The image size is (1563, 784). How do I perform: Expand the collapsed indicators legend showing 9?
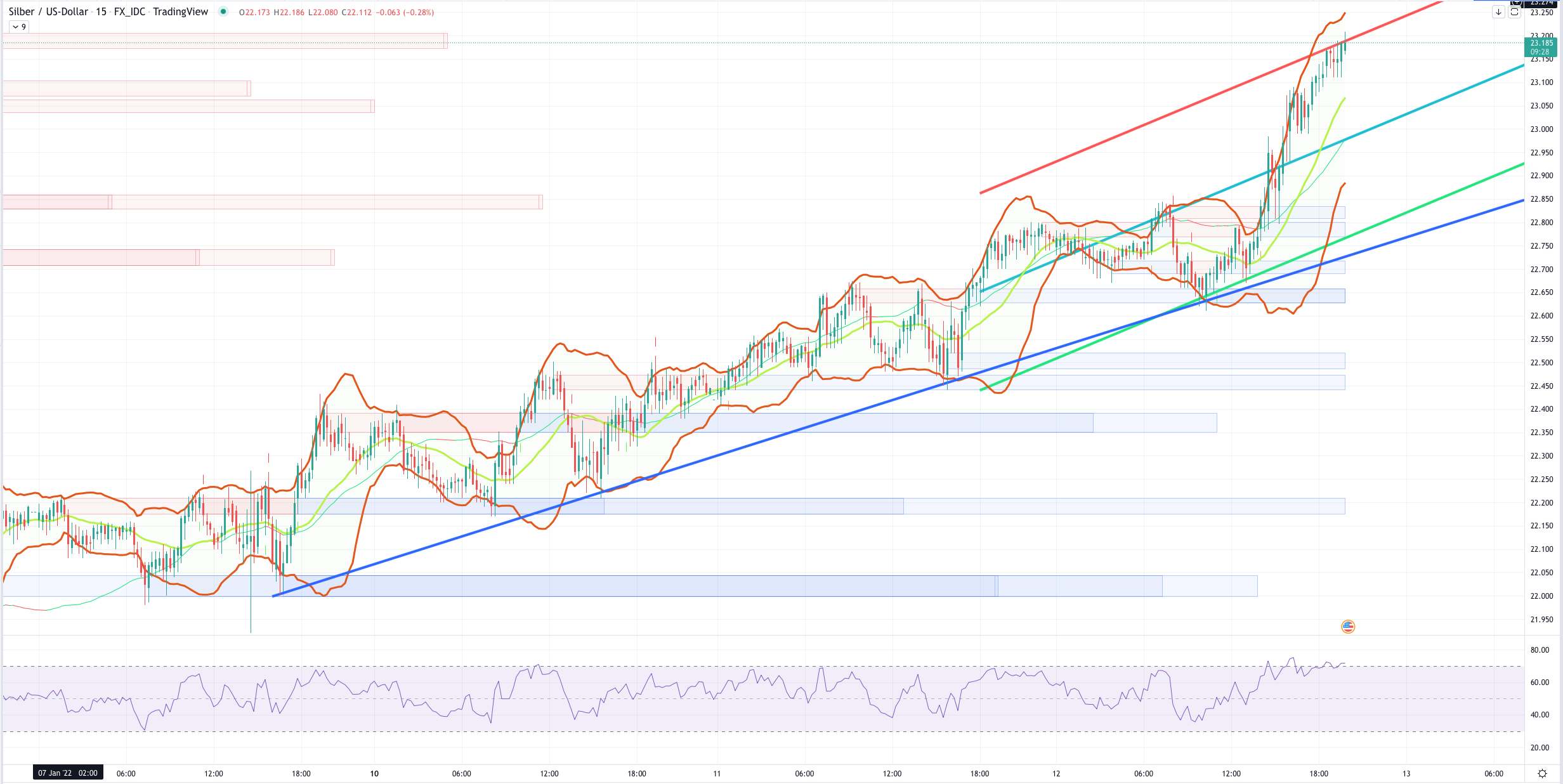18,27
